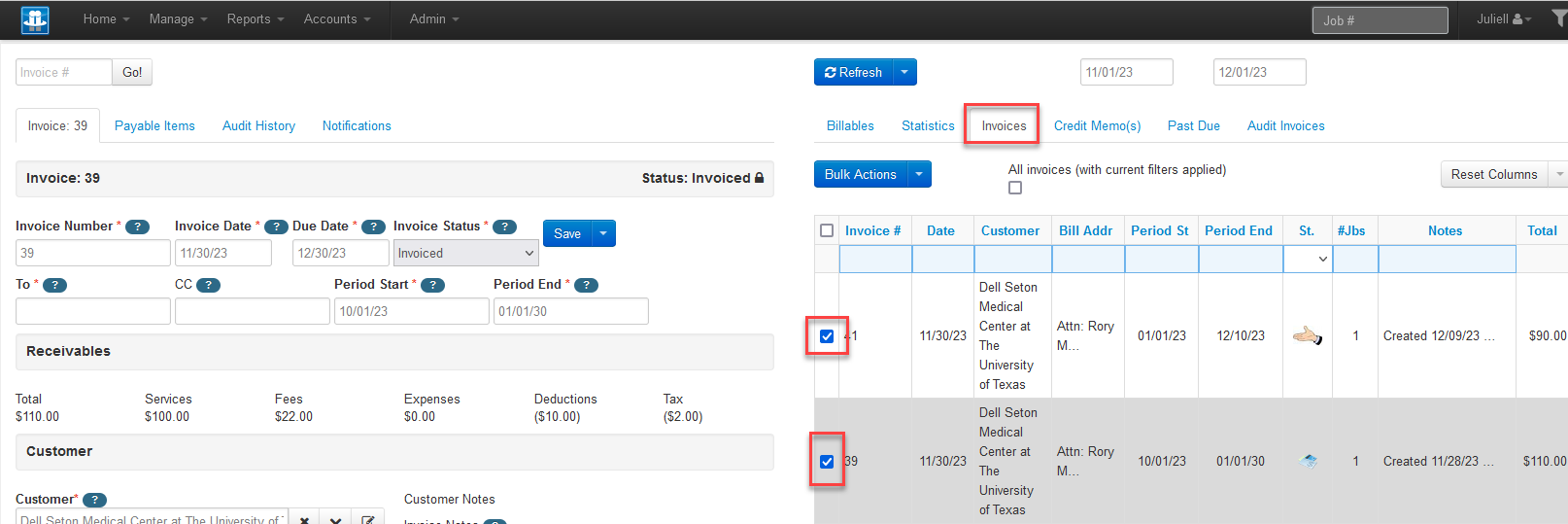Open the Accounts dropdown menu

tap(337, 19)
